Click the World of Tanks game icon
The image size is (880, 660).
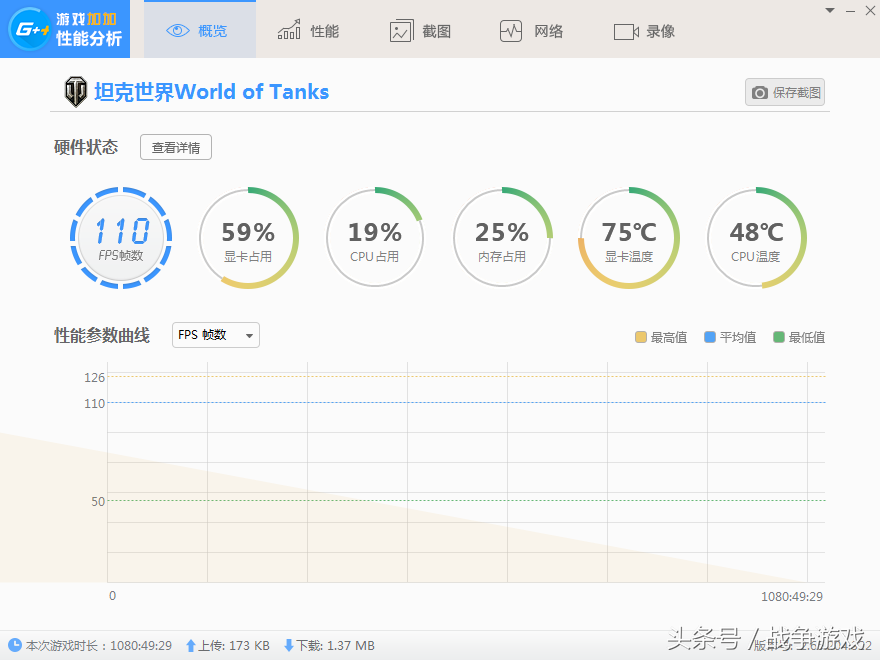tap(76, 92)
